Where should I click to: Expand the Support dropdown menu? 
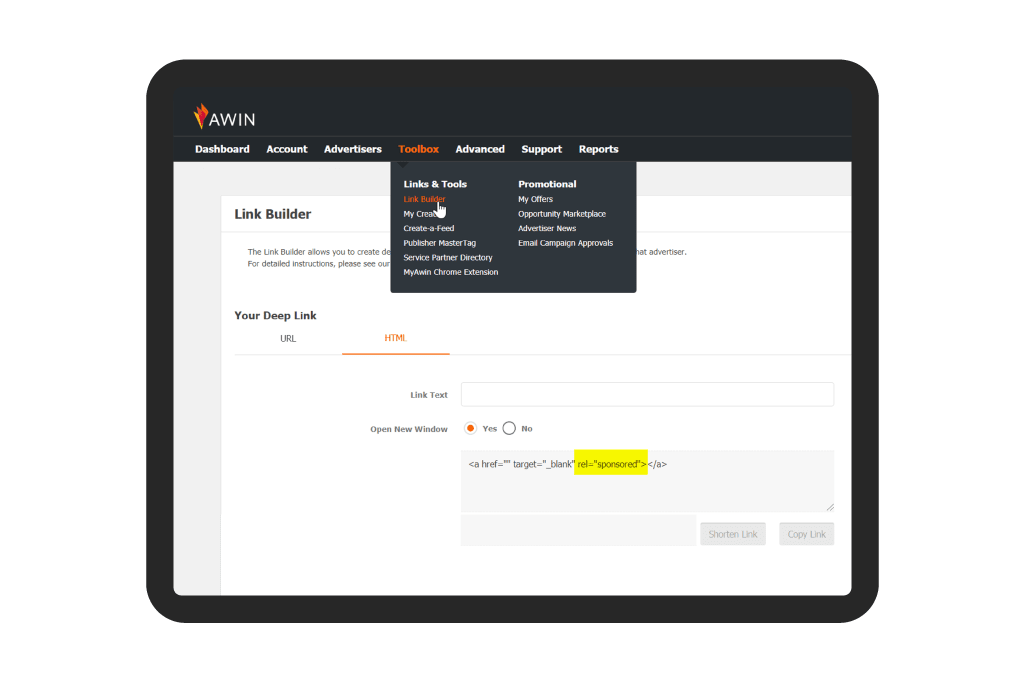pyautogui.click(x=541, y=149)
